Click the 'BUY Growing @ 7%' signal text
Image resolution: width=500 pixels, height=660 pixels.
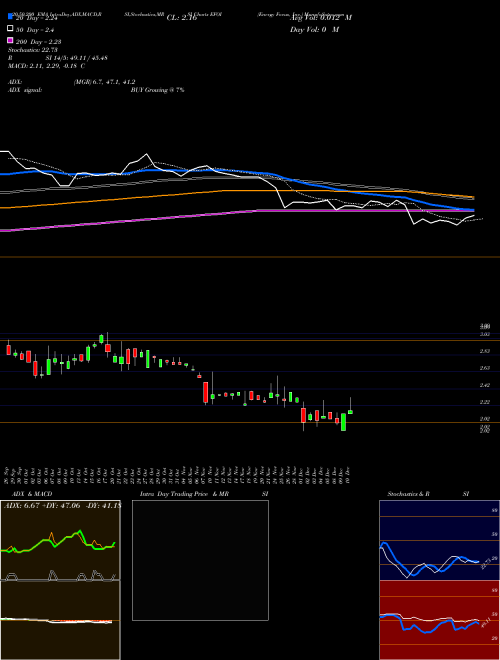click(x=157, y=90)
